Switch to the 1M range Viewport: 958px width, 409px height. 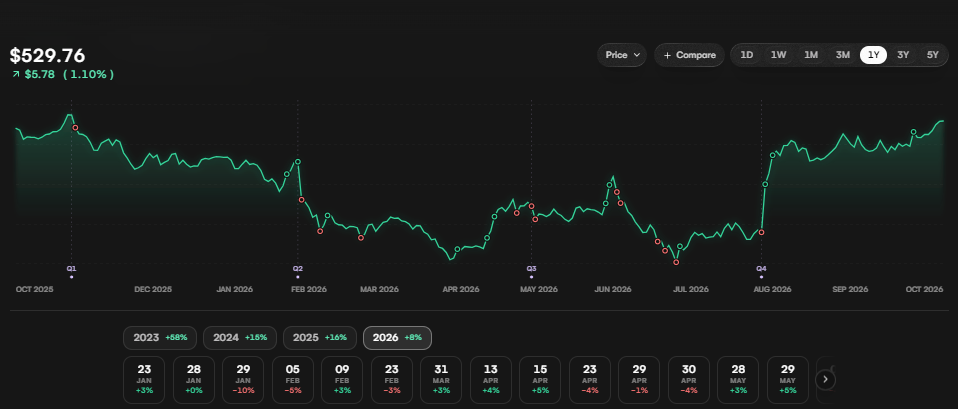pyautogui.click(x=811, y=55)
